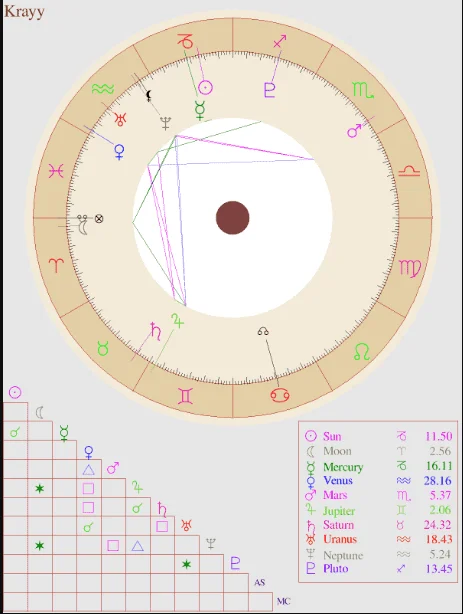Click the Neptune label in the legend

[343, 555]
